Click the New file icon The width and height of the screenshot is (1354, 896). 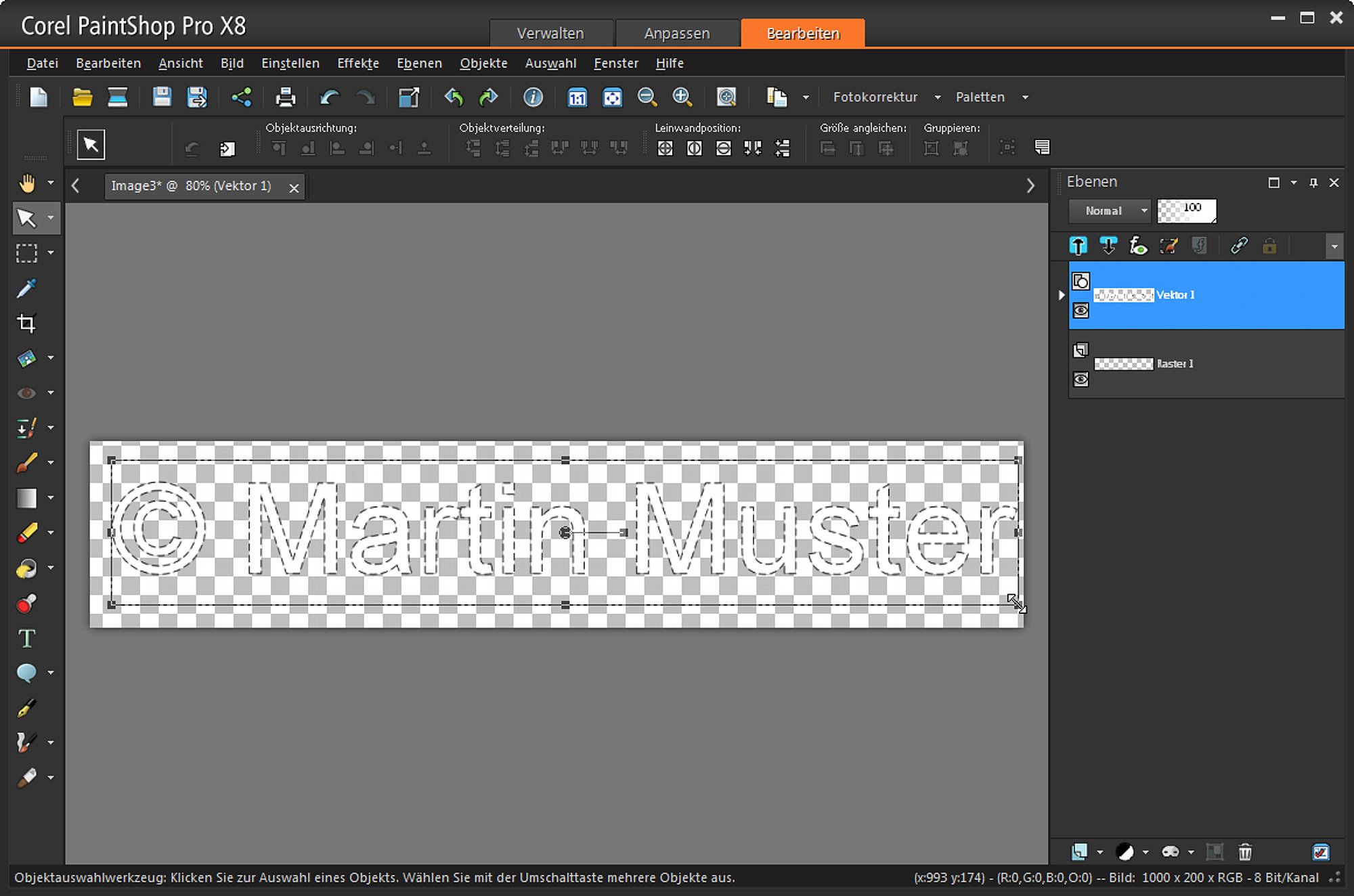(39, 97)
